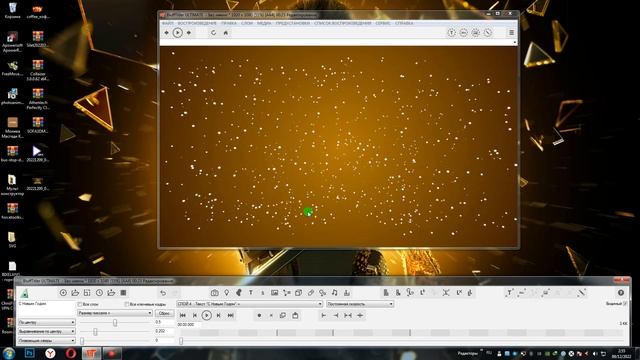
Task: Open the СЛОИ menu
Action: [x=247, y=23]
